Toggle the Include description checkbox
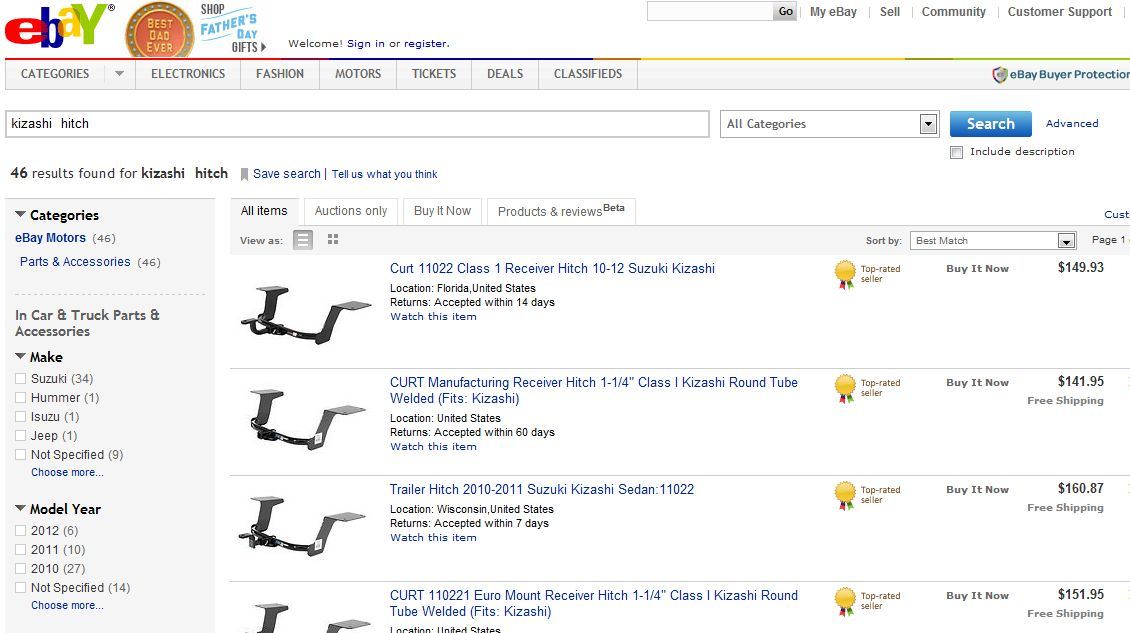Screen dimensions: 1130x633 point(956,152)
